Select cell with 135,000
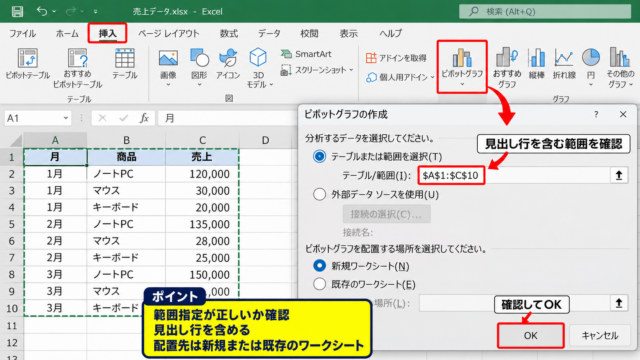Viewport: 640px width, 360px height. pyautogui.click(x=202, y=224)
